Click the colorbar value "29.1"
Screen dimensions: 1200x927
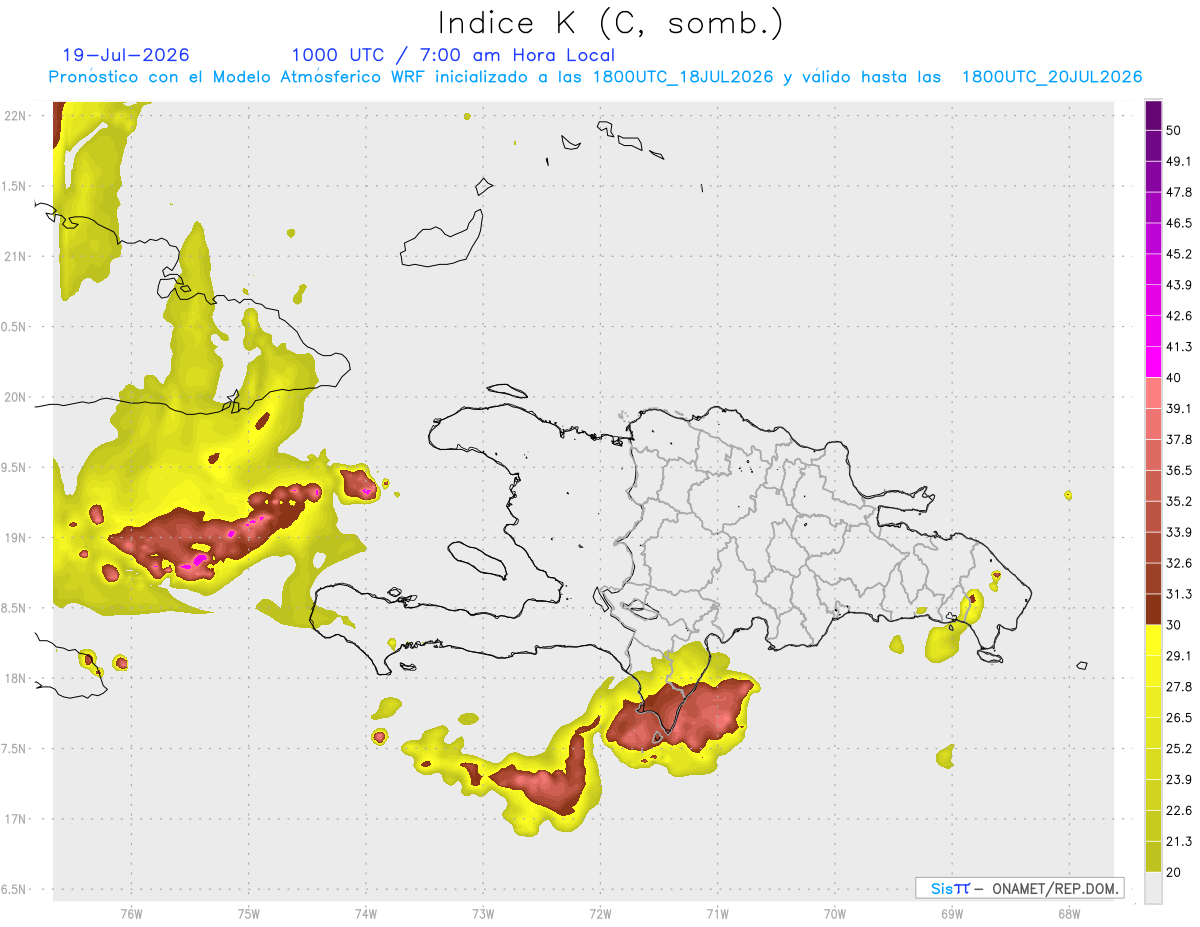[x=1180, y=656]
